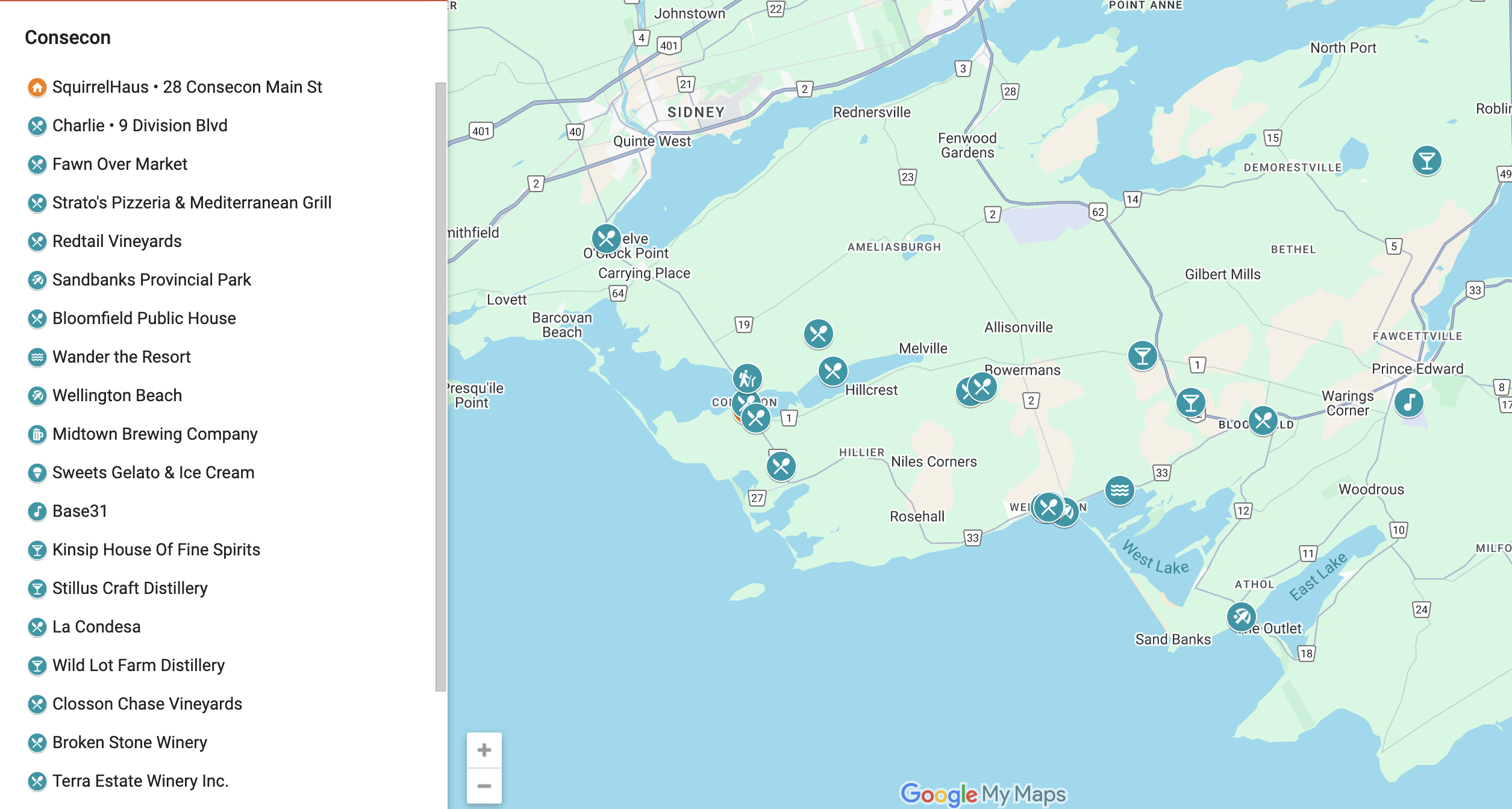Click the sidebar vertical scrollbar
Image resolution: width=1512 pixels, height=809 pixels.
pos(441,387)
